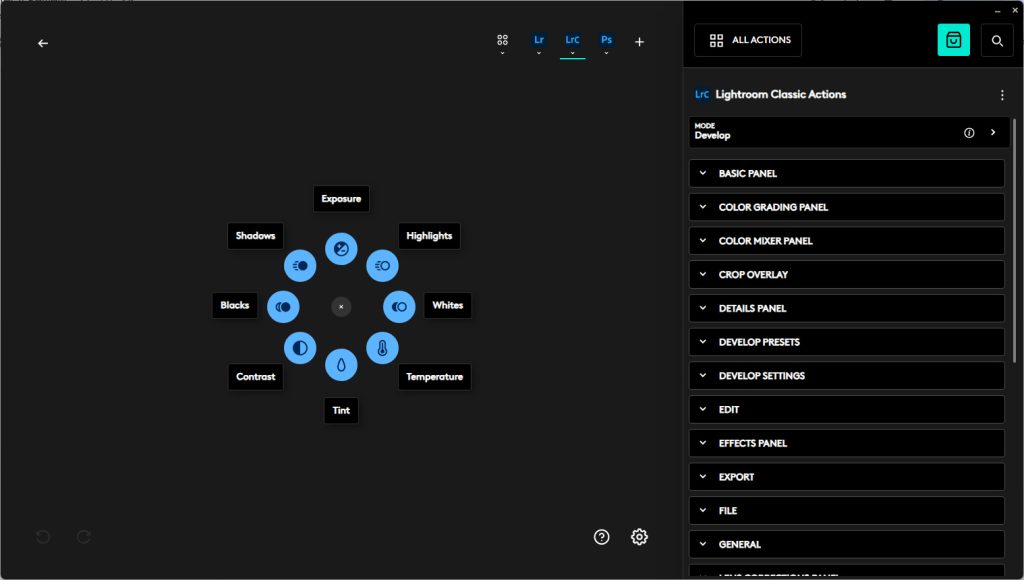
Task: Switch to the Photoshop profile tab
Action: point(606,41)
